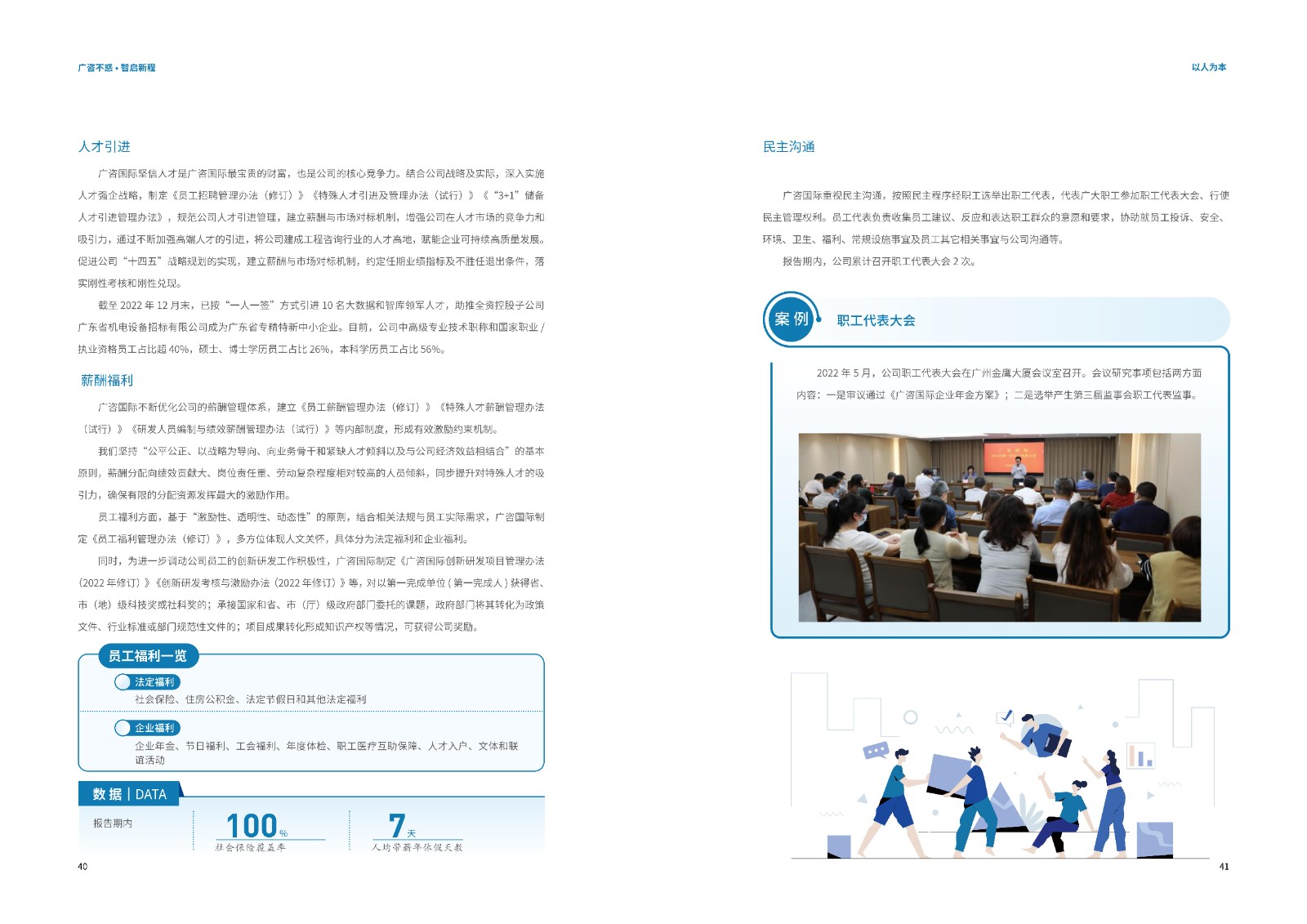Click the conference meeting room photo
The width and height of the screenshot is (1307, 924).
click(999, 527)
